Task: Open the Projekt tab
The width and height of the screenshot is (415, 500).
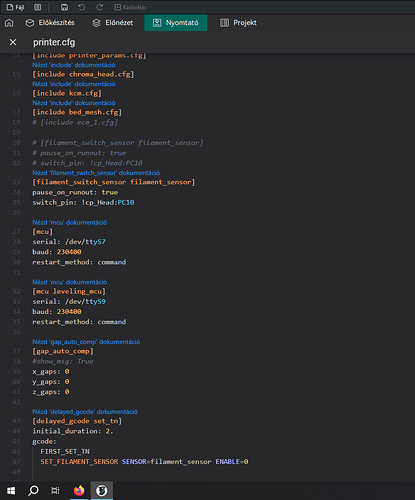Action: pos(238,23)
